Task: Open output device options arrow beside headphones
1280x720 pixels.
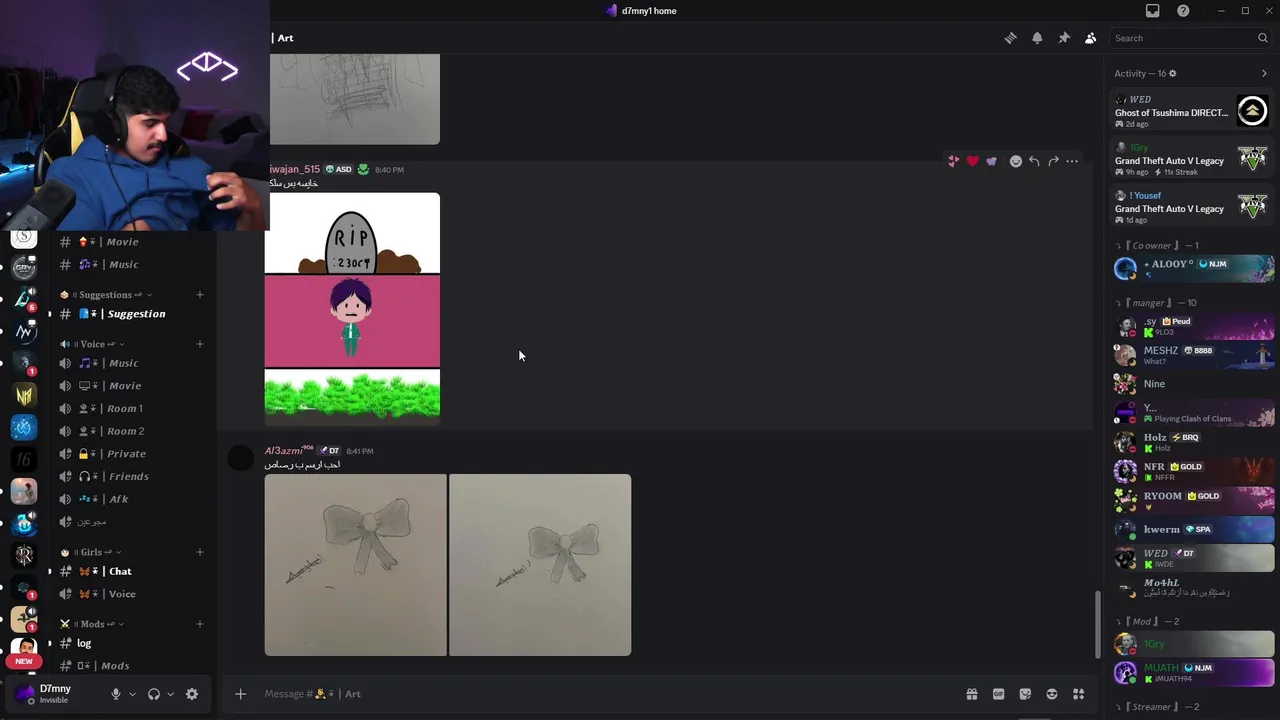Action: [171, 694]
